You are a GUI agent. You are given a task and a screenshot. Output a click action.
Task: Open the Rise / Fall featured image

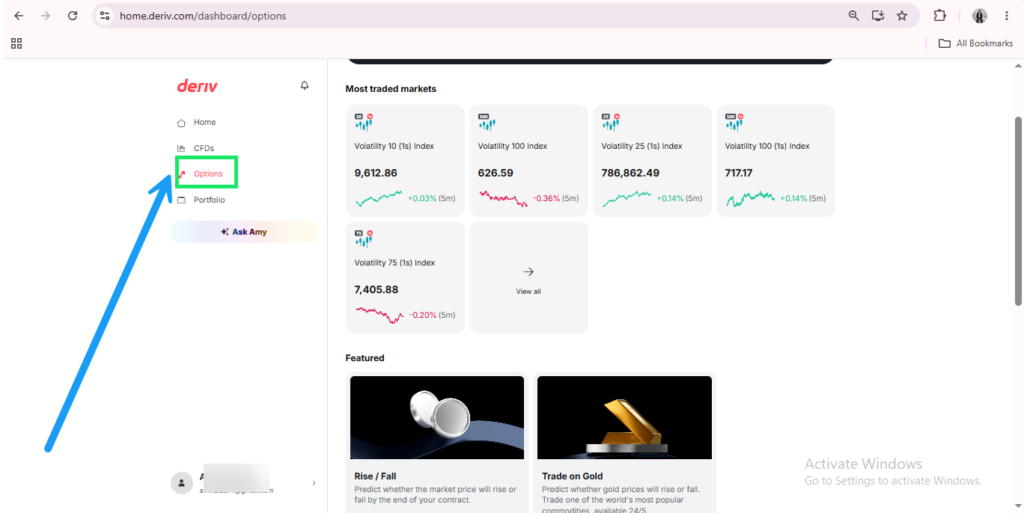[437, 417]
